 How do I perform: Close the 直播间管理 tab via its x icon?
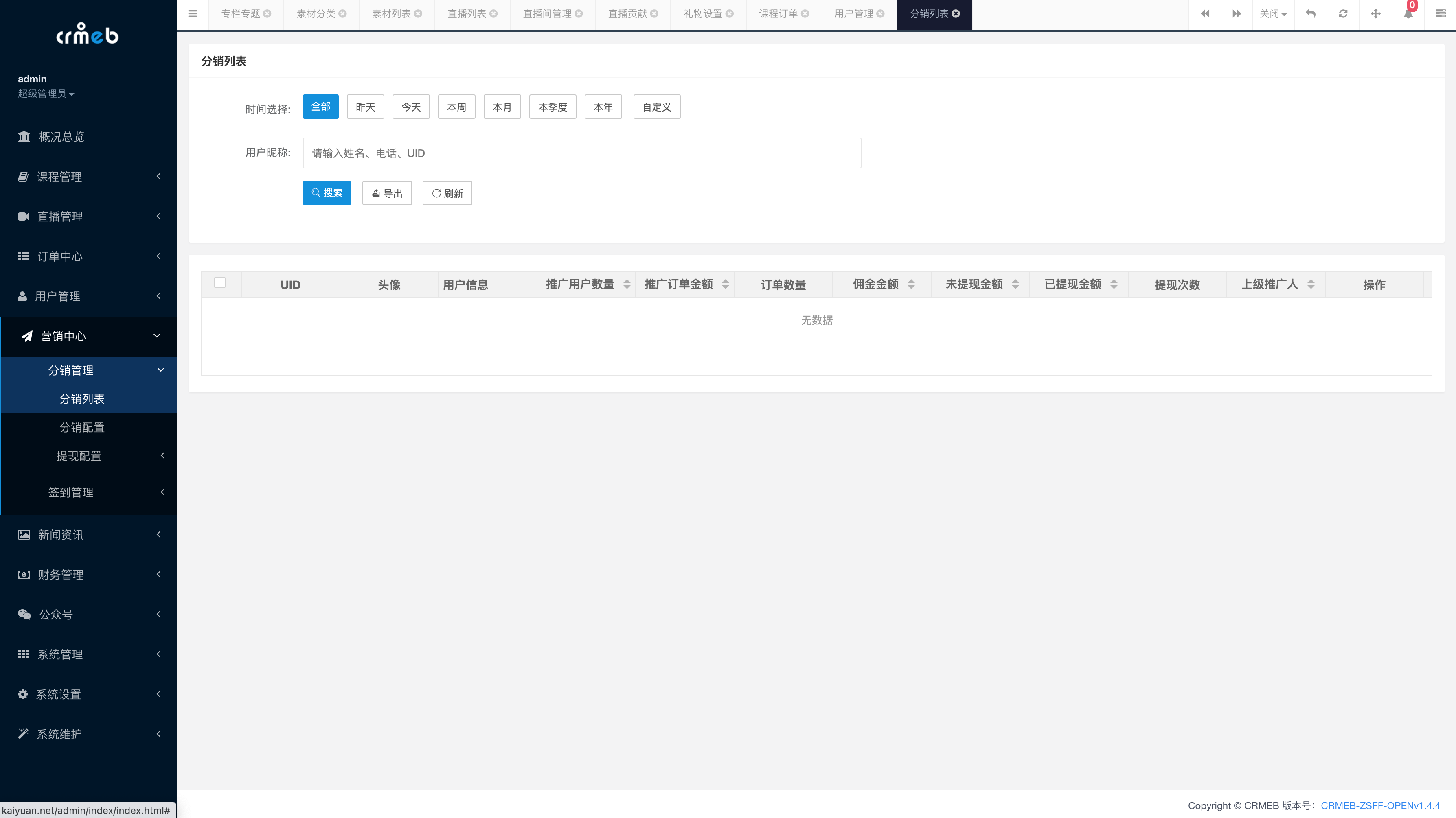579,14
